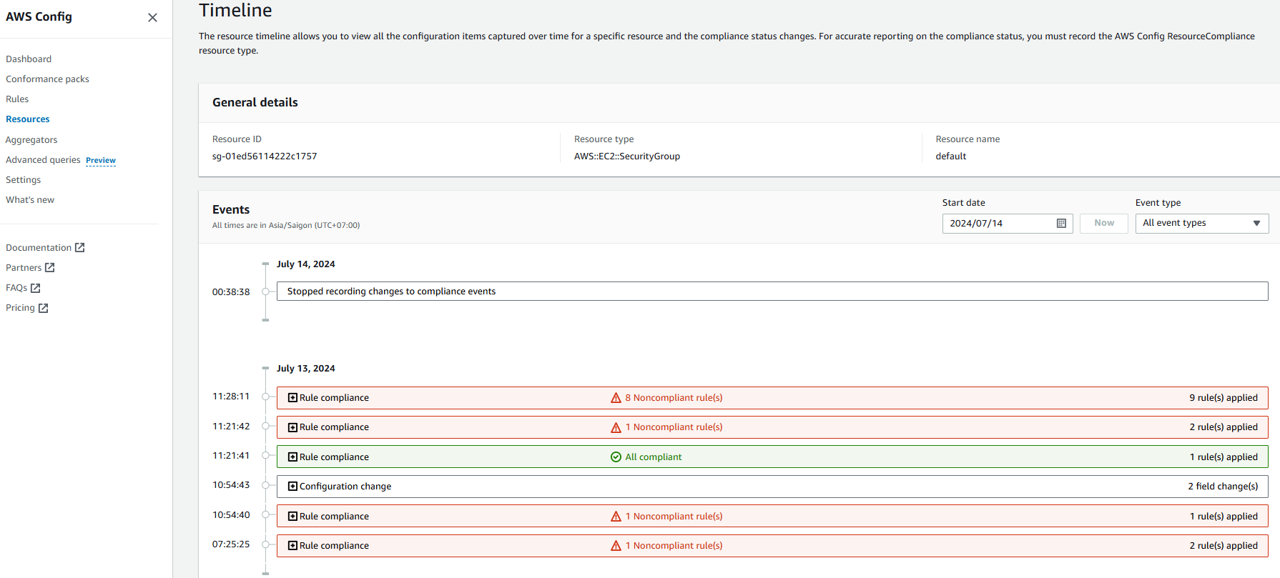This screenshot has width=1280, height=578.
Task: Click the FAQs external link icon
Action: pyautogui.click(x=36, y=287)
